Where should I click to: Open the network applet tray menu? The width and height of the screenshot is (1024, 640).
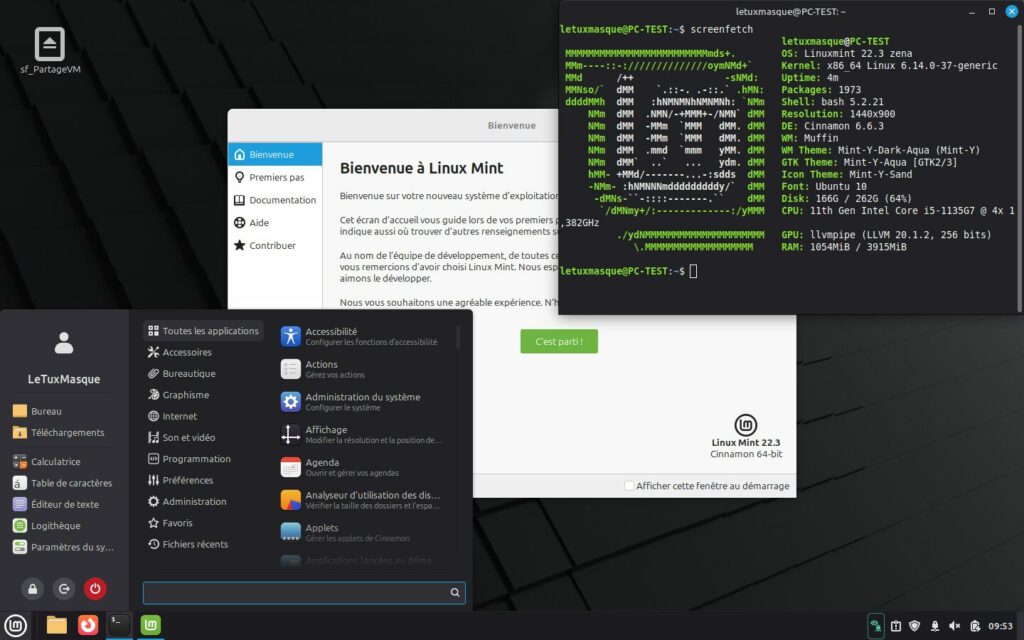(875, 627)
